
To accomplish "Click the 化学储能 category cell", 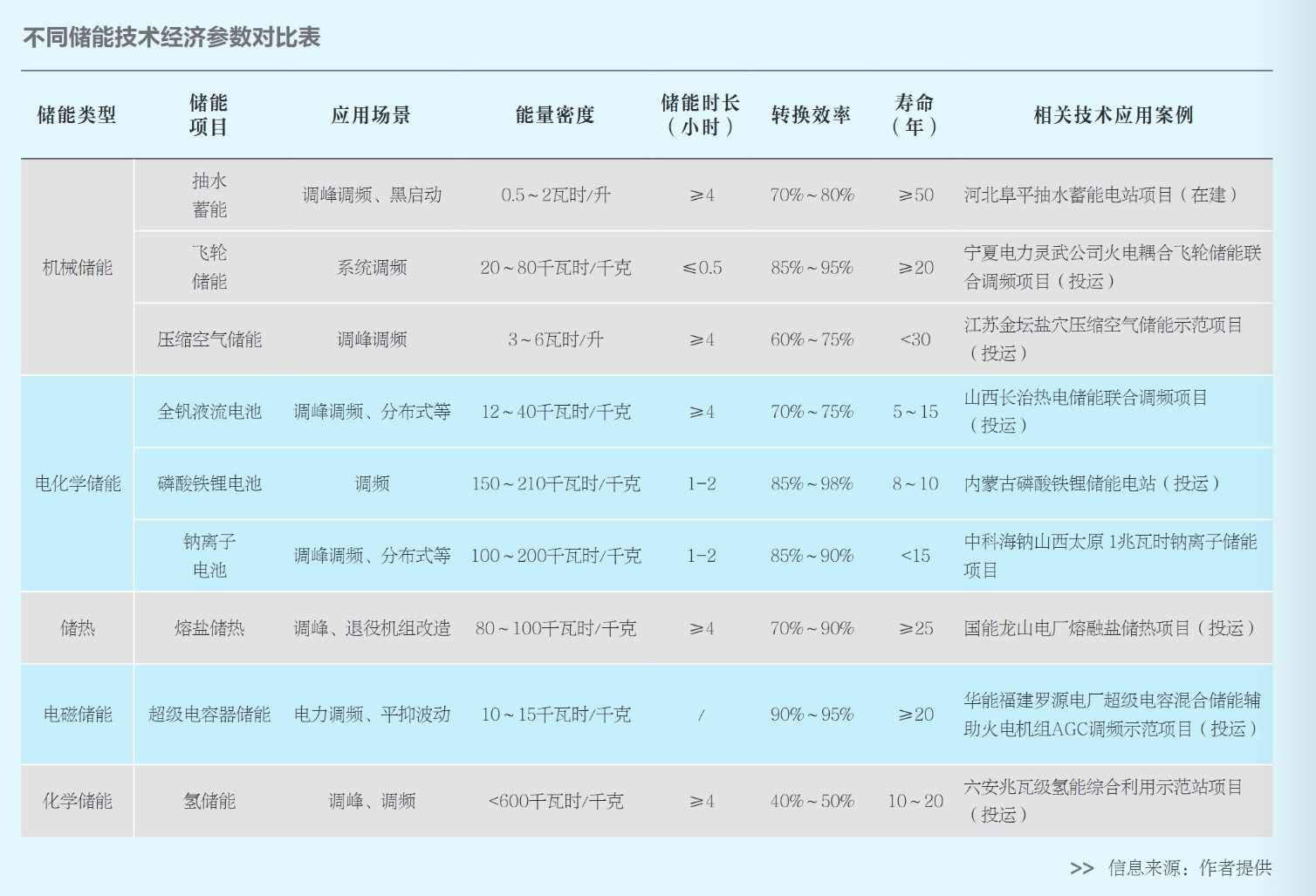I will (77, 801).
